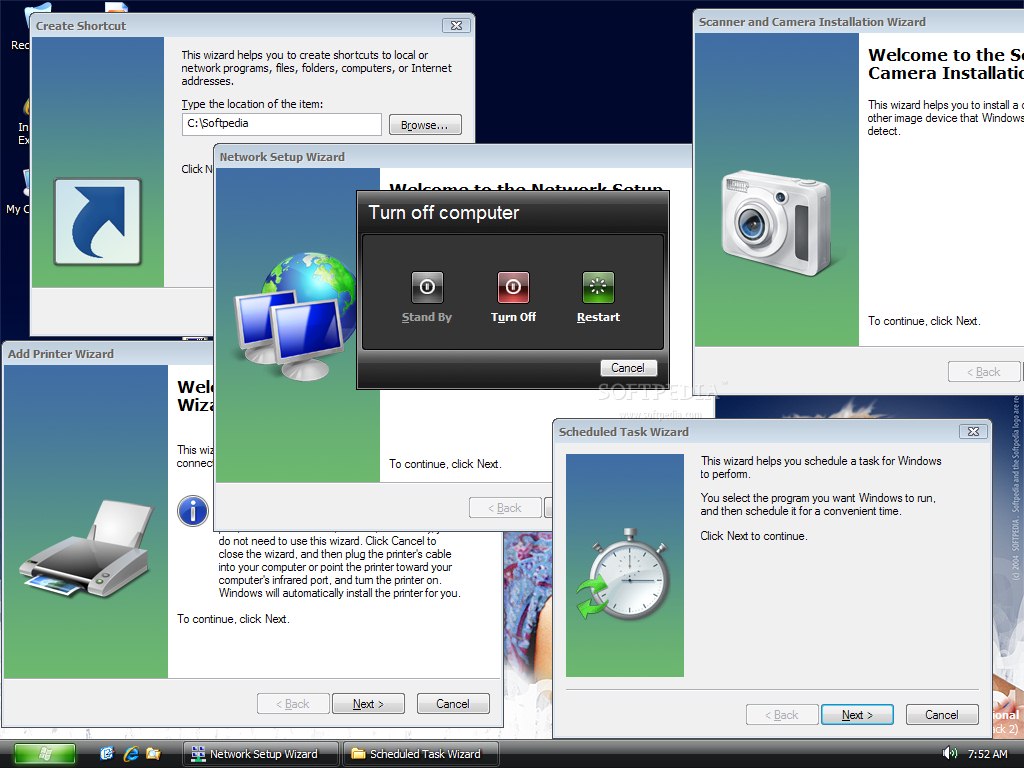
Task: Switch to Scheduled Task Wizard taskbar button
Action: point(421,754)
